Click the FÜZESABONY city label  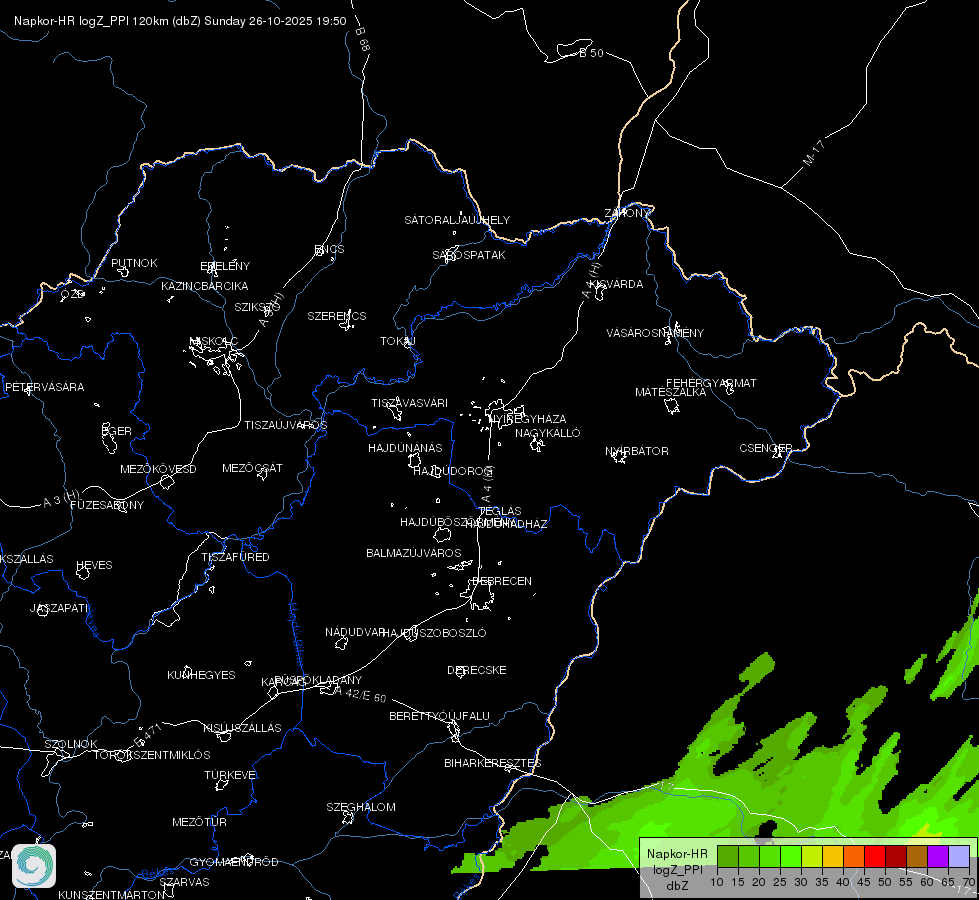(x=107, y=505)
